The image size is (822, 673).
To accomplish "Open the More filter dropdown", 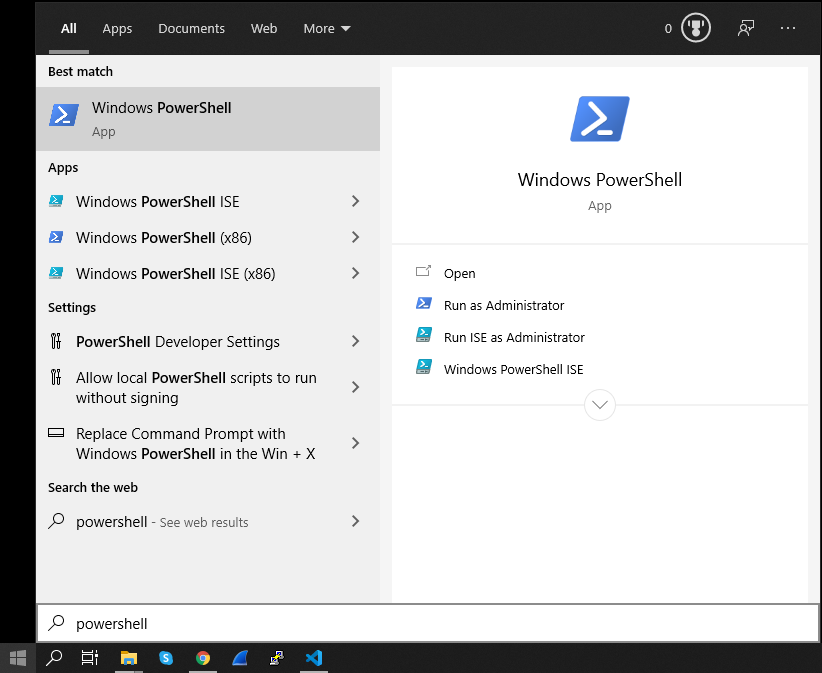I will pyautogui.click(x=327, y=28).
